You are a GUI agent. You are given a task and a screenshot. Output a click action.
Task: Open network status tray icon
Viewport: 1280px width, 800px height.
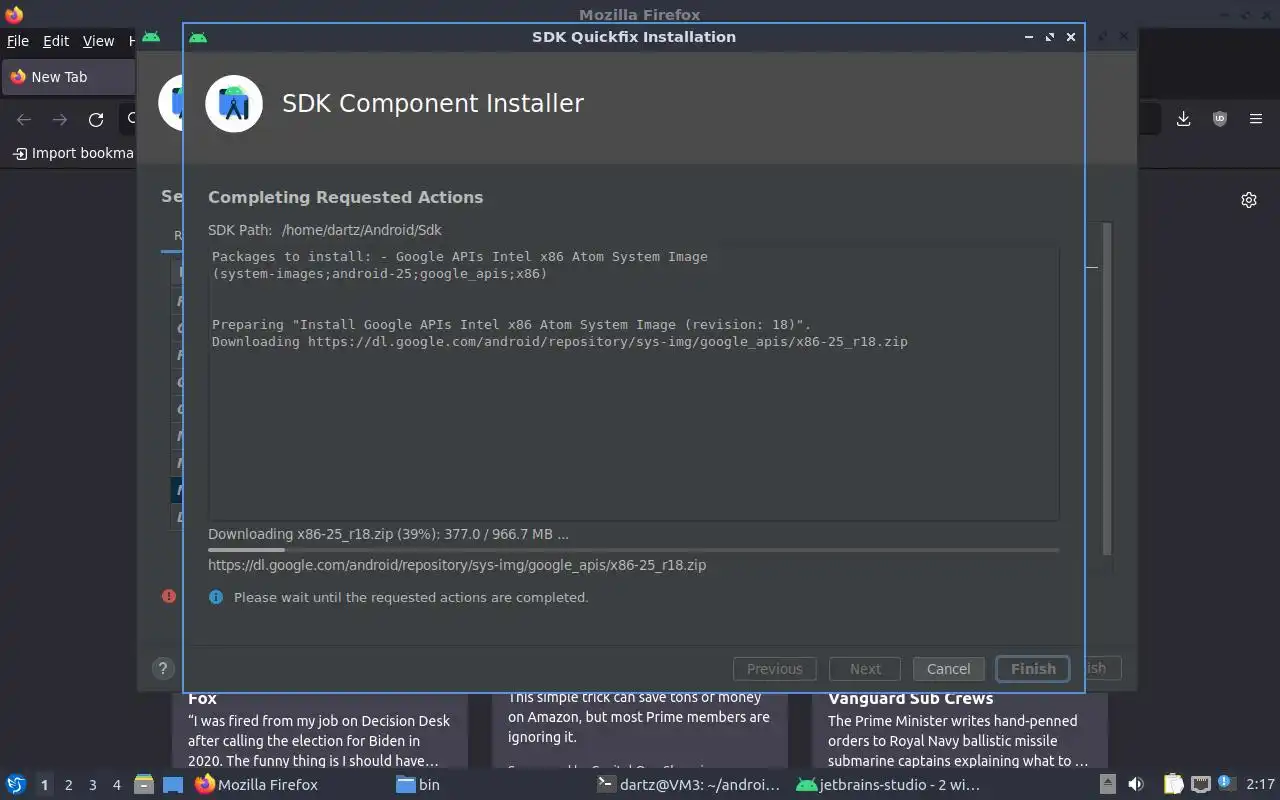1200,785
